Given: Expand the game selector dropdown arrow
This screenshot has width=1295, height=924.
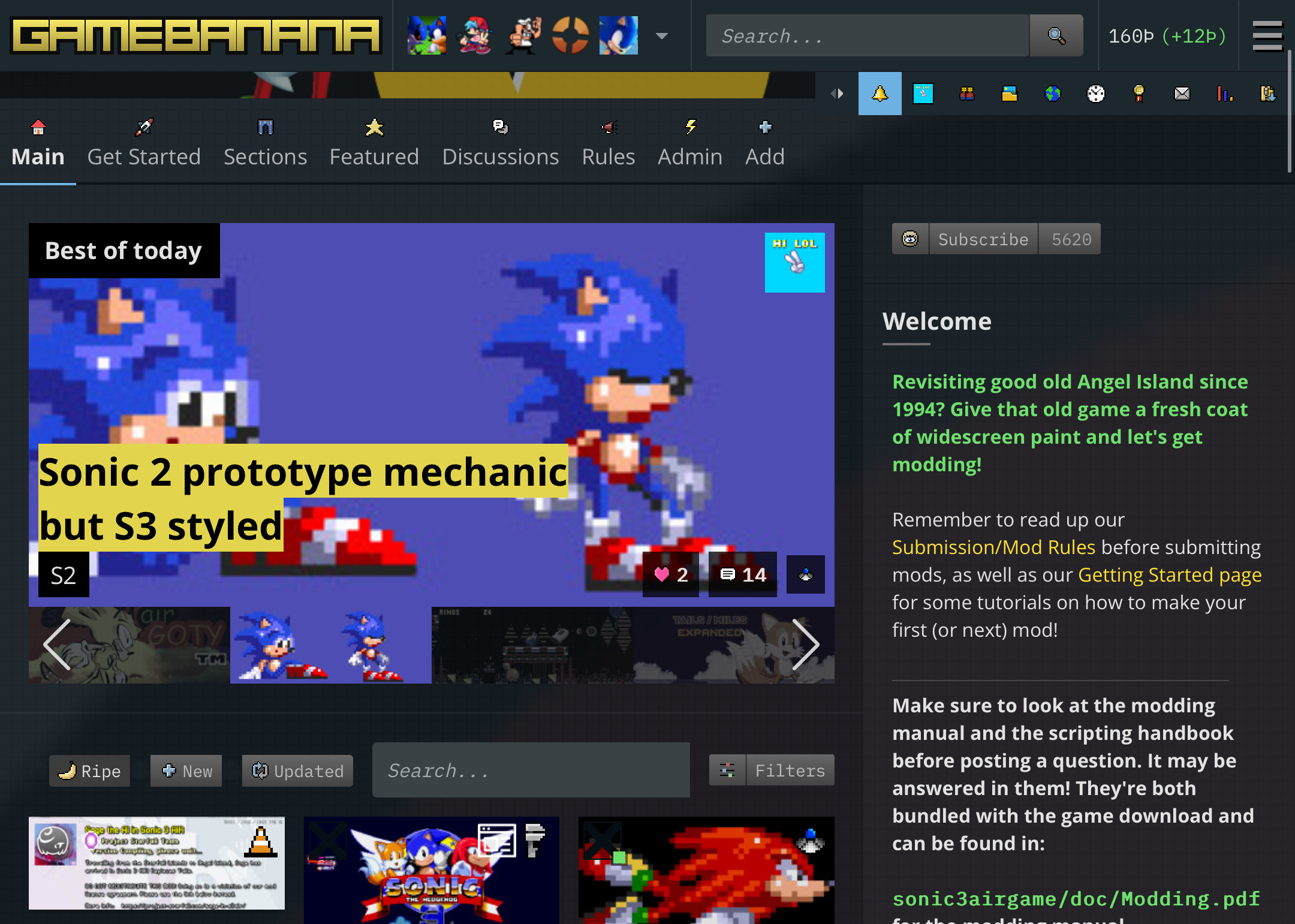Looking at the screenshot, I should [x=661, y=36].
